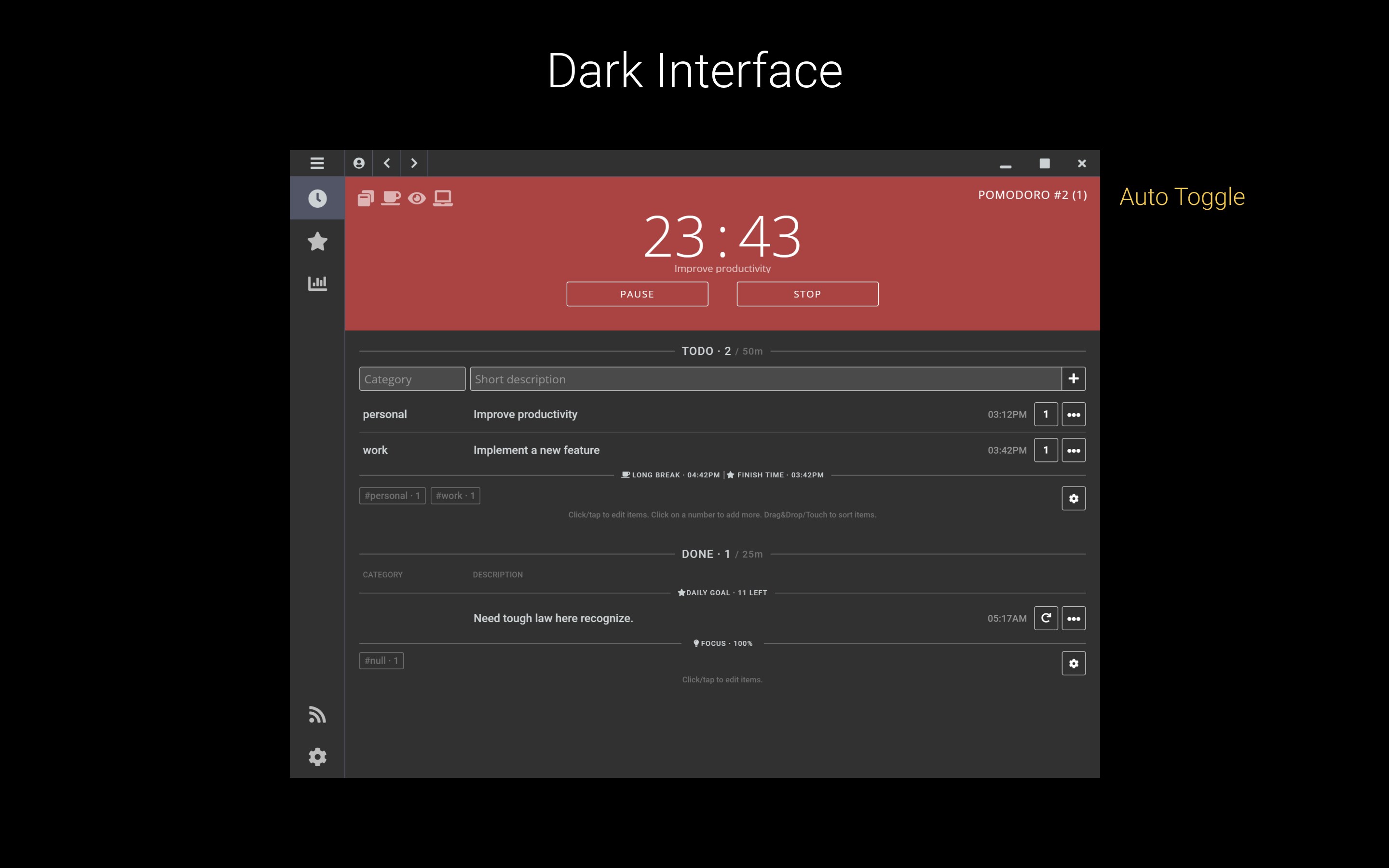Screen dimensions: 1389x868
Task: Open TODO list settings gear
Action: 1073,498
